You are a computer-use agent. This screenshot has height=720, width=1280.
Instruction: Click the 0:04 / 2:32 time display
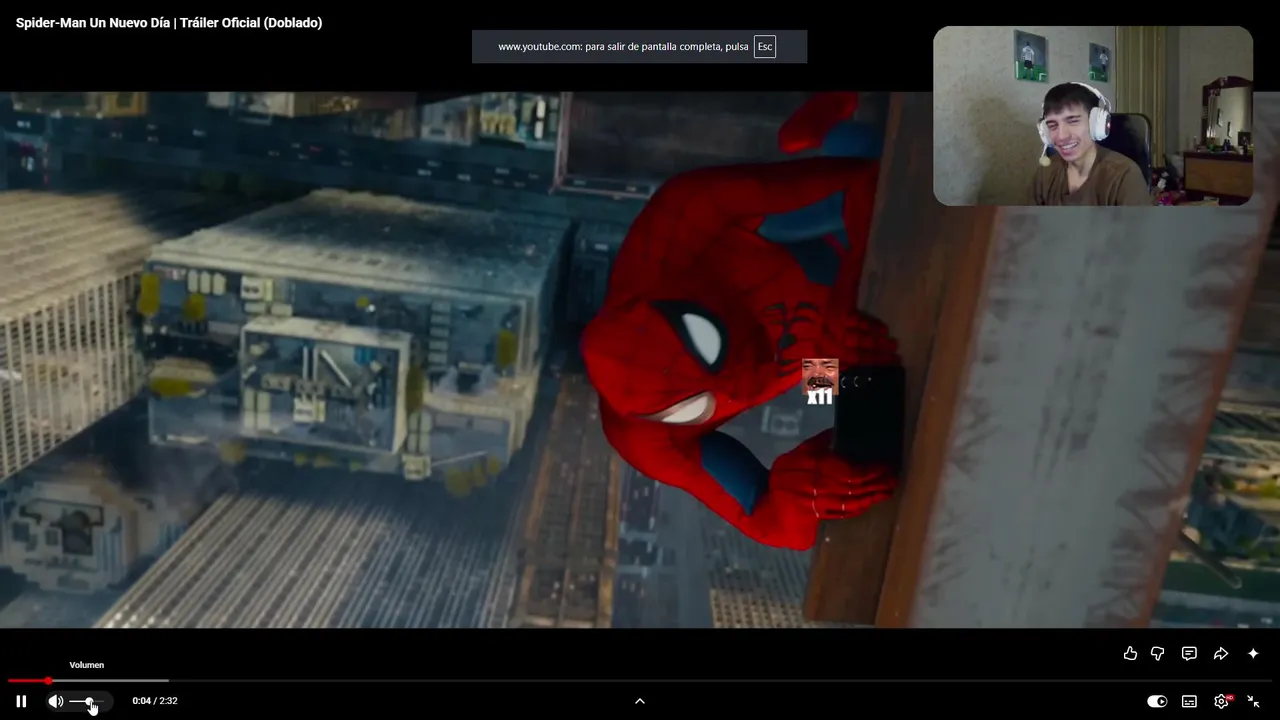click(x=155, y=701)
